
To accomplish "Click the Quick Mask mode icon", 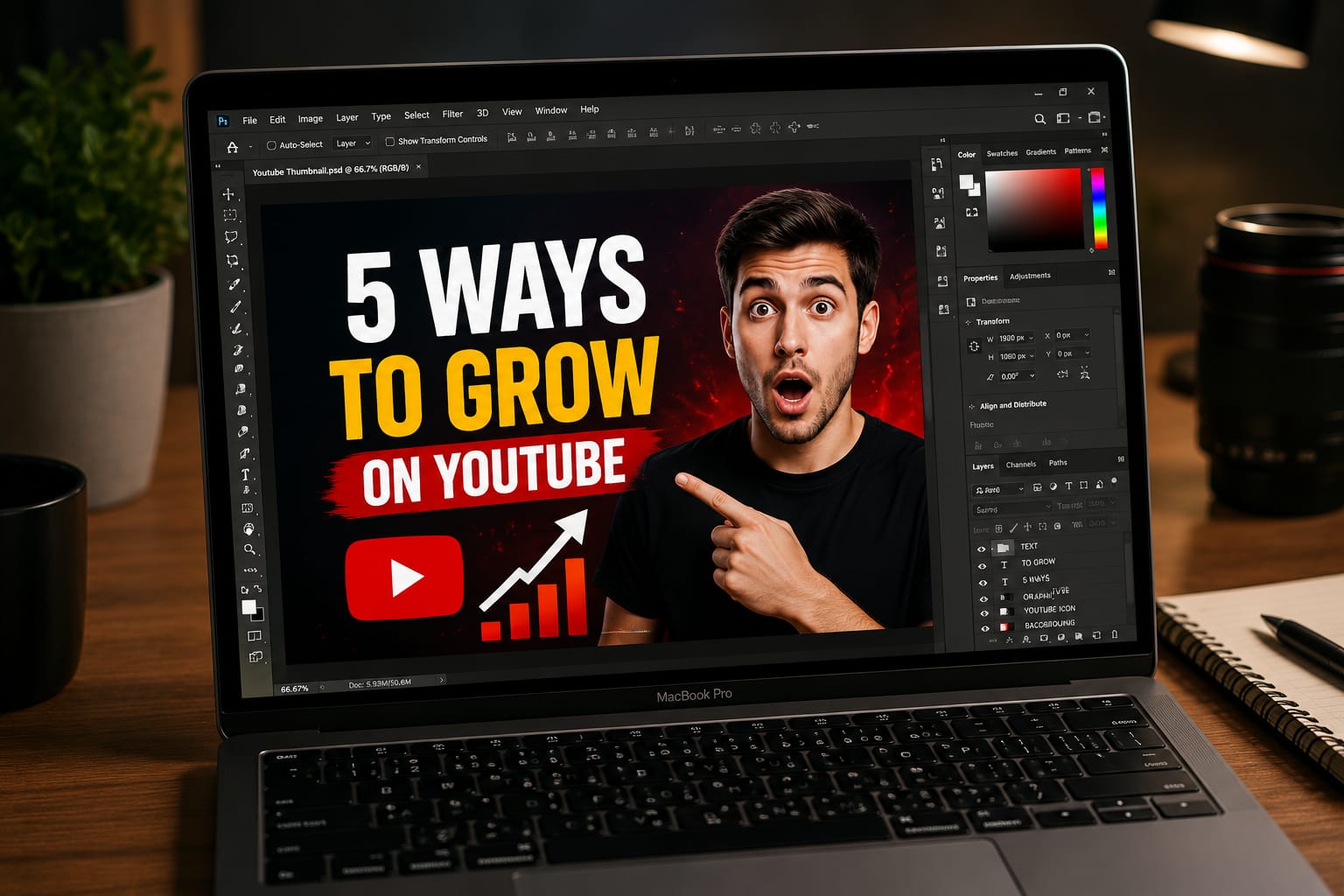I will pyautogui.click(x=255, y=636).
